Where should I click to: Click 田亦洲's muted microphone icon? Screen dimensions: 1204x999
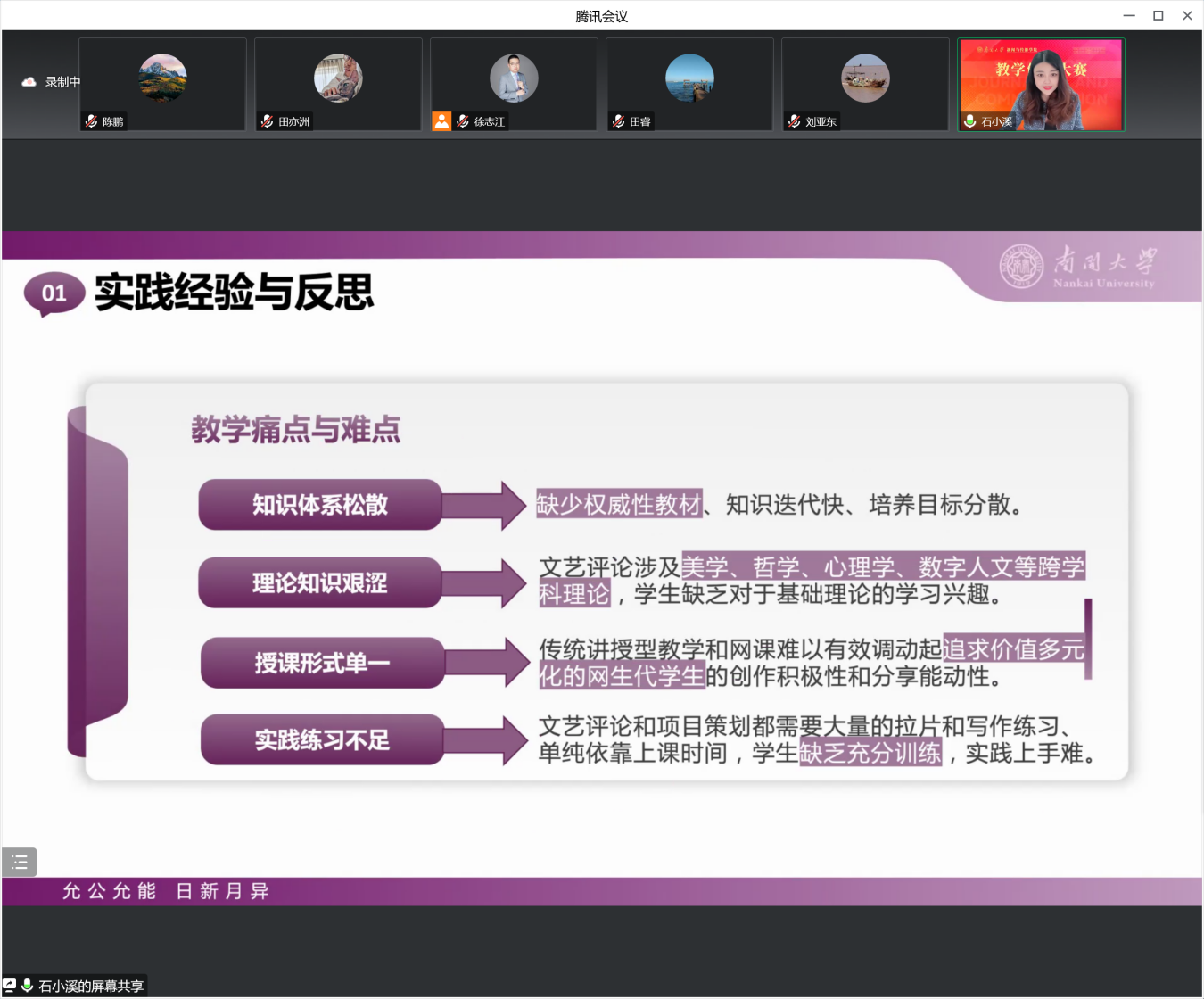point(267,121)
